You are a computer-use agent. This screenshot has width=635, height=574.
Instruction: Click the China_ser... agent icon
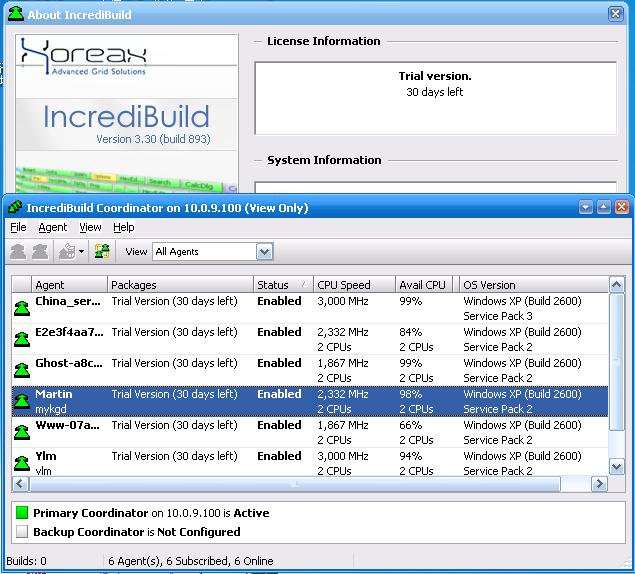(22, 308)
